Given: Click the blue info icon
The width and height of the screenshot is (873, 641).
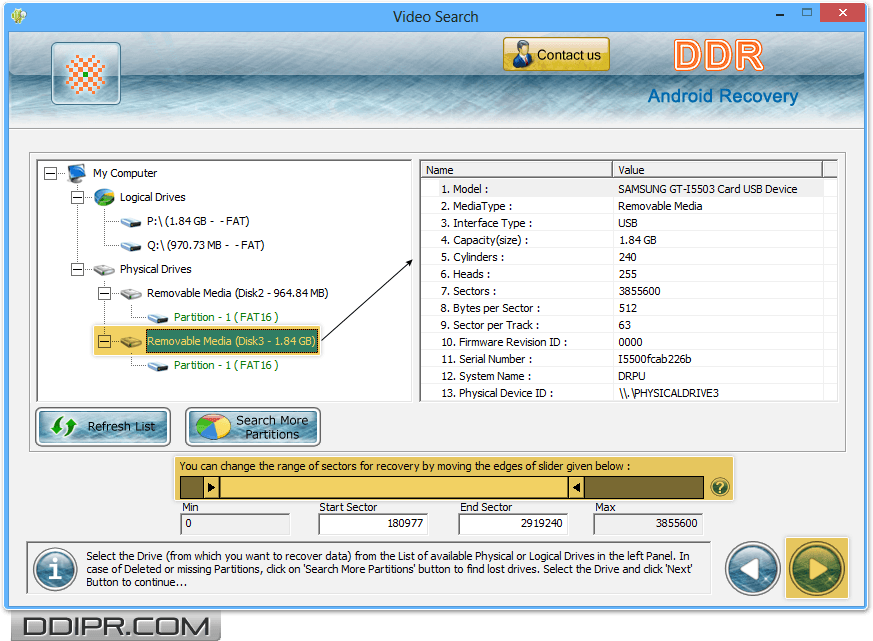Looking at the screenshot, I should point(55,569).
